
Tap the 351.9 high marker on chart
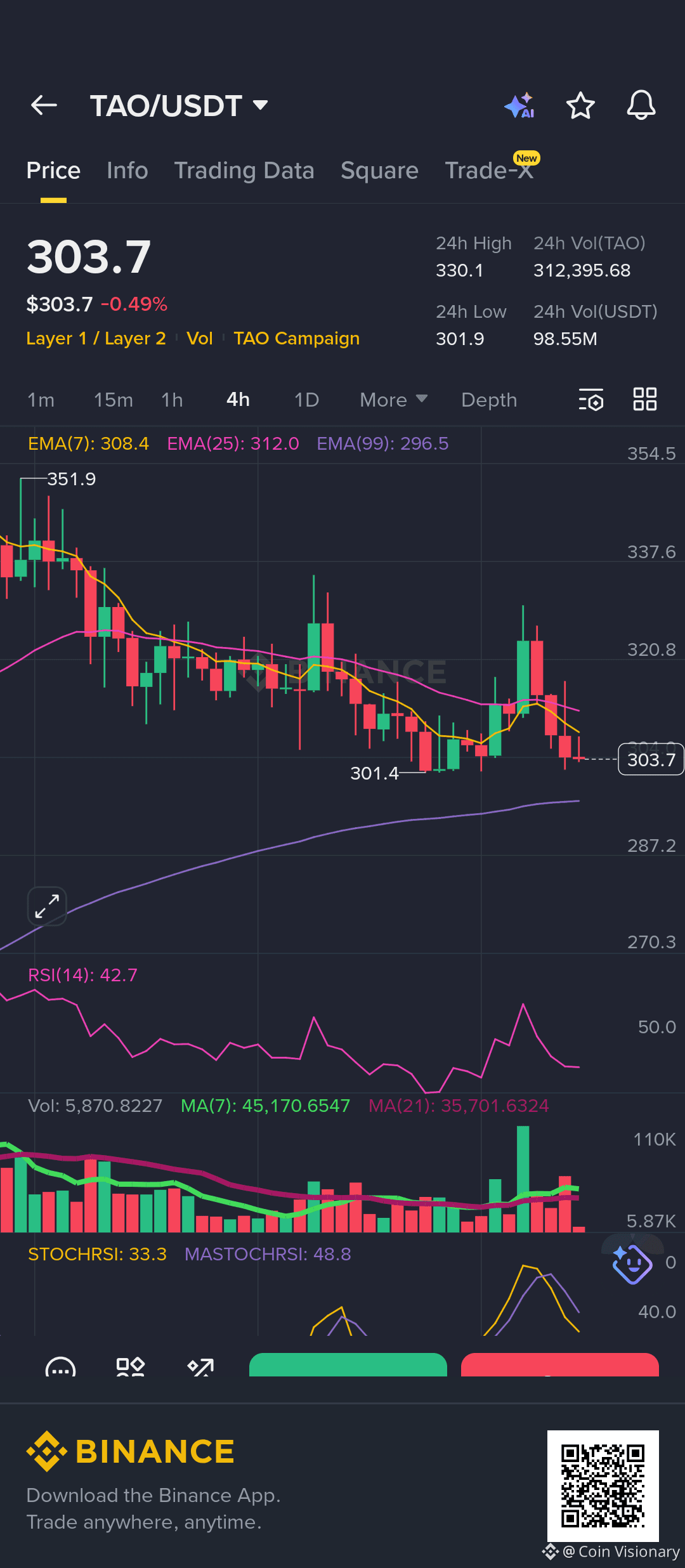(71, 479)
